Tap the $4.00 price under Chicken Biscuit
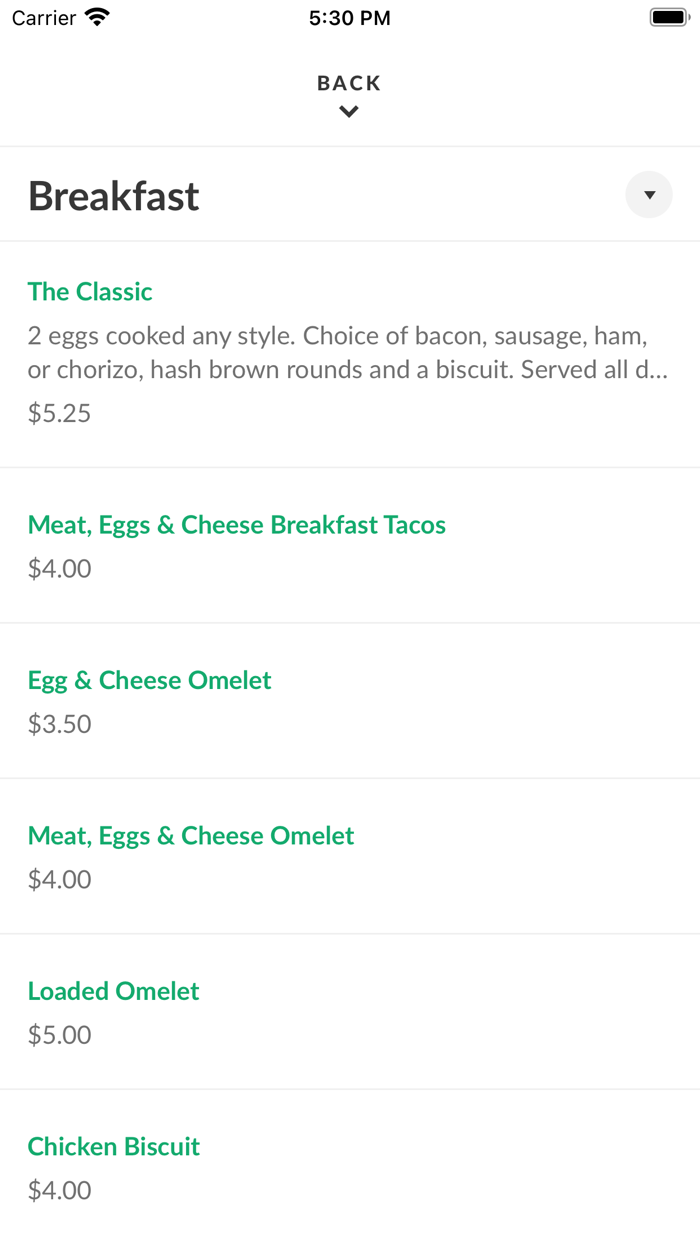Viewport: 700px width, 1244px height. pos(59,1190)
